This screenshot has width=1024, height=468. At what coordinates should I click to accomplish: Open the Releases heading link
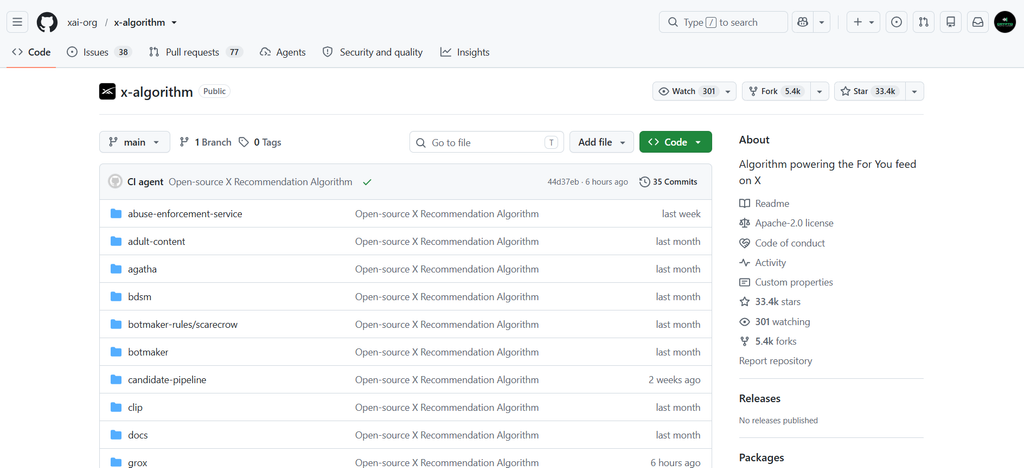760,398
